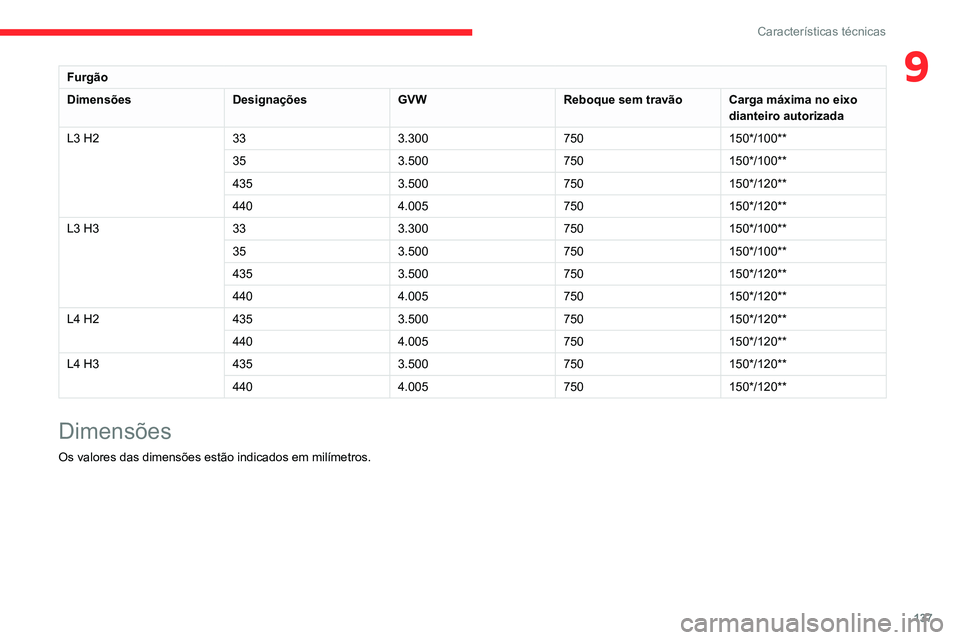960x640 pixels.
Task: Select the 'Furgão' table title
Action: (x=88, y=77)
